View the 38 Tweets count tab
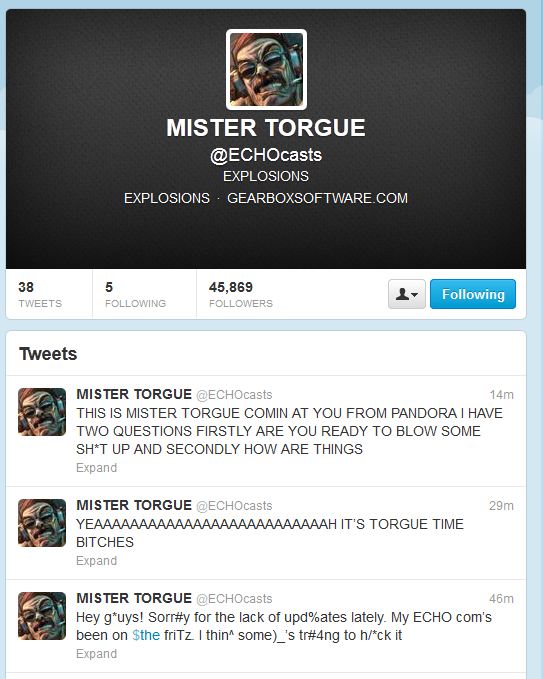 click(40, 294)
